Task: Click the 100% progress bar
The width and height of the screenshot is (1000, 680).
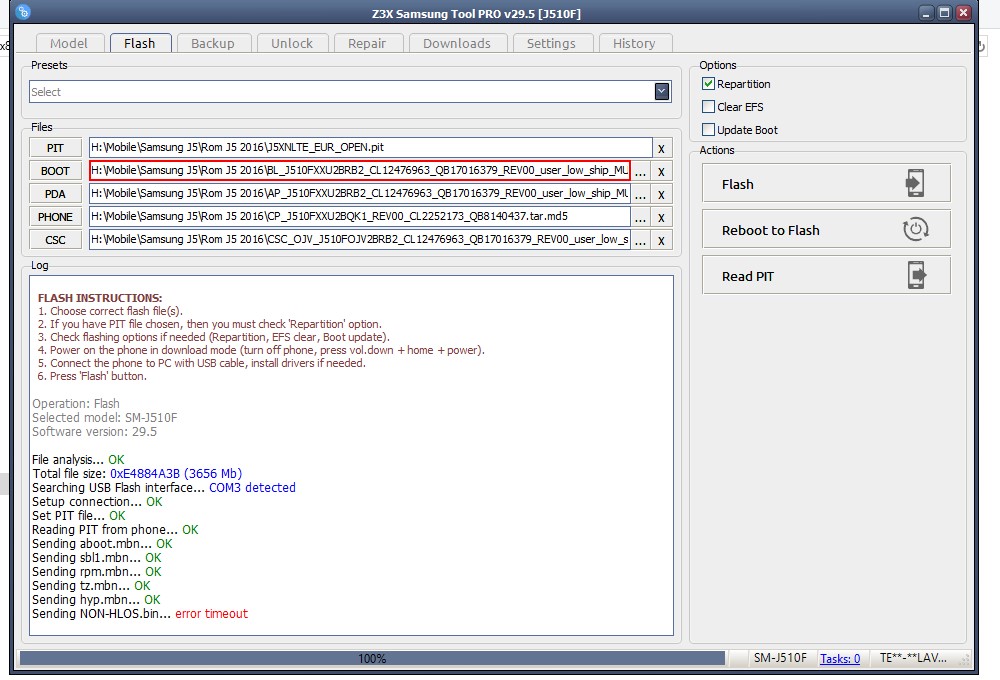Action: pos(372,658)
